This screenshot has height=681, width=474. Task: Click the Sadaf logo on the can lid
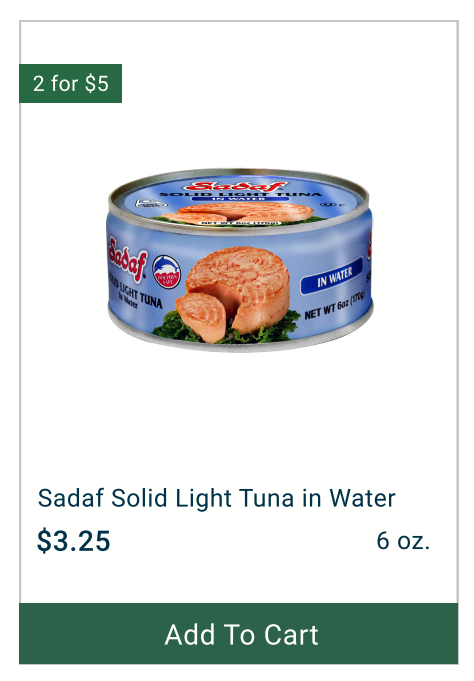235,187
